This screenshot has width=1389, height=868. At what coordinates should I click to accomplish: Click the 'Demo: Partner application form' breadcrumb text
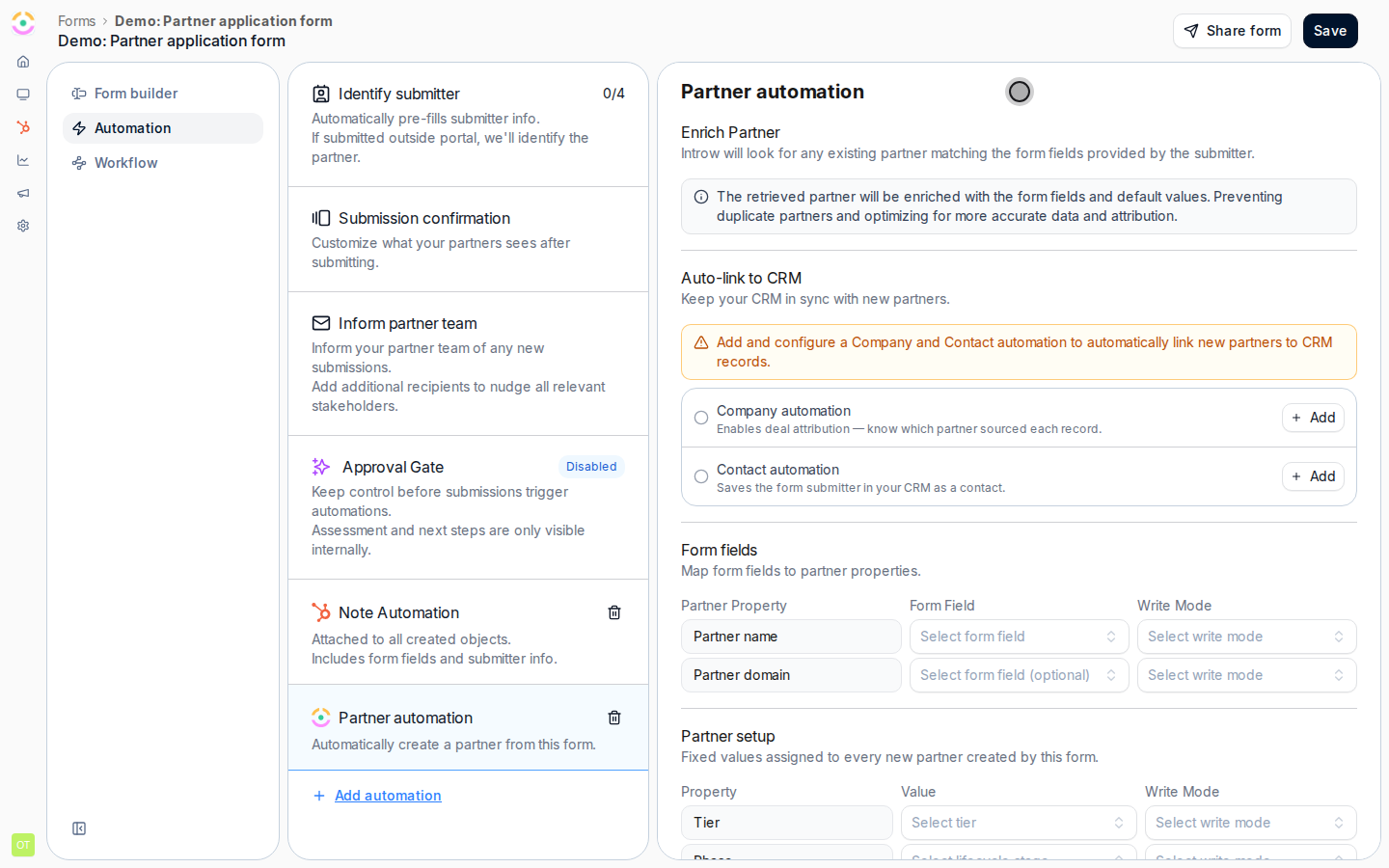point(224,21)
